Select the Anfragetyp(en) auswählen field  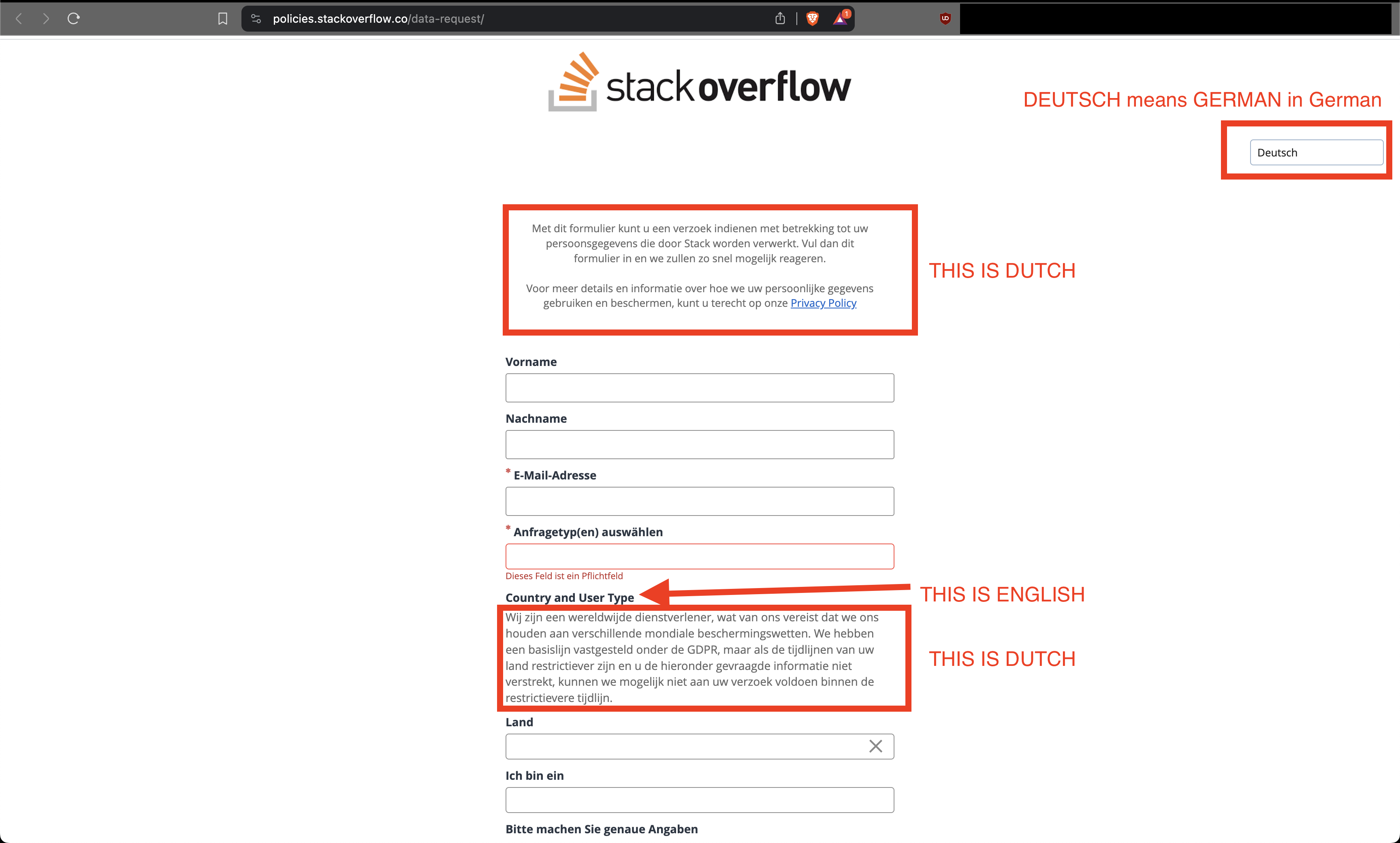click(700, 557)
